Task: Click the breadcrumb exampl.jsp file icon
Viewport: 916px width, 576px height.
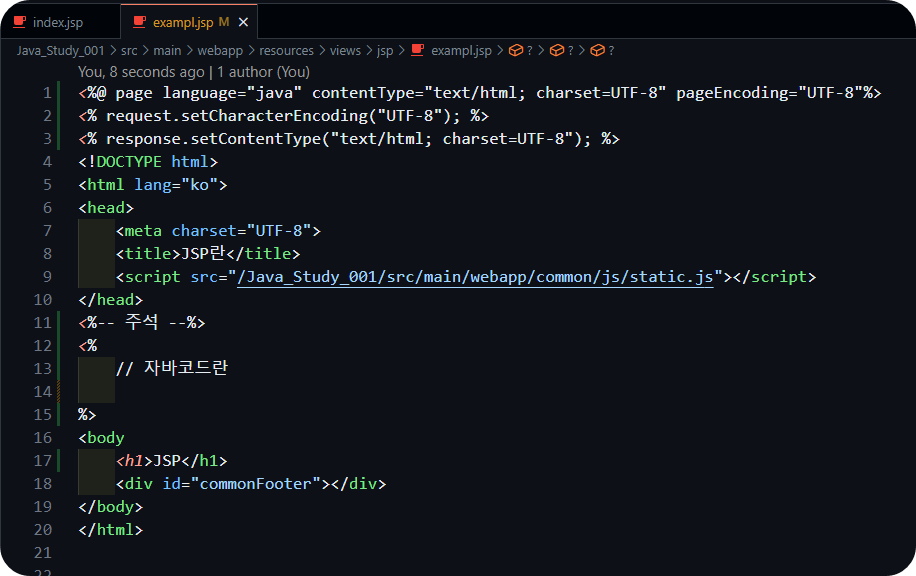Action: click(x=418, y=51)
